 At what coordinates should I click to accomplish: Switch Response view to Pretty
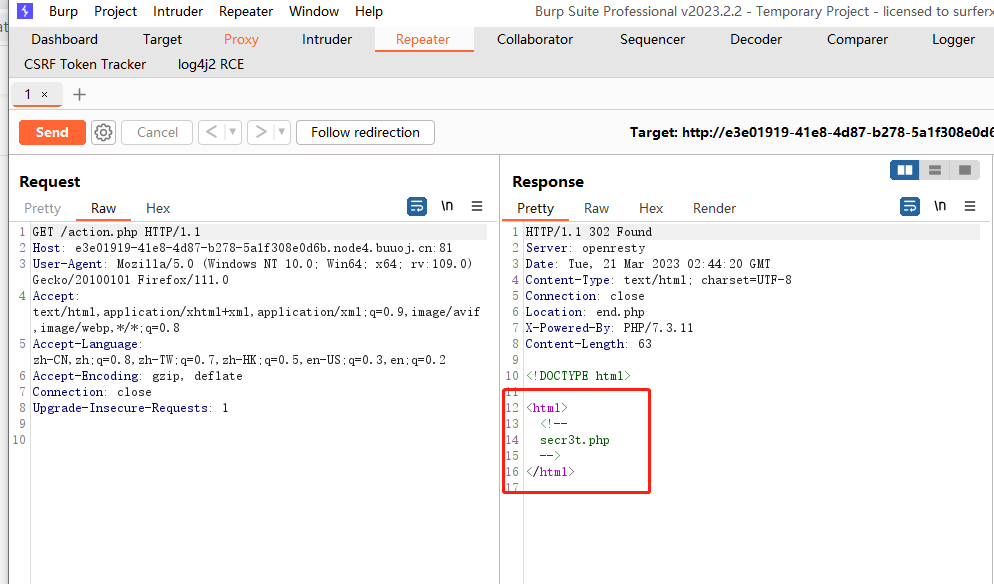(x=536, y=209)
